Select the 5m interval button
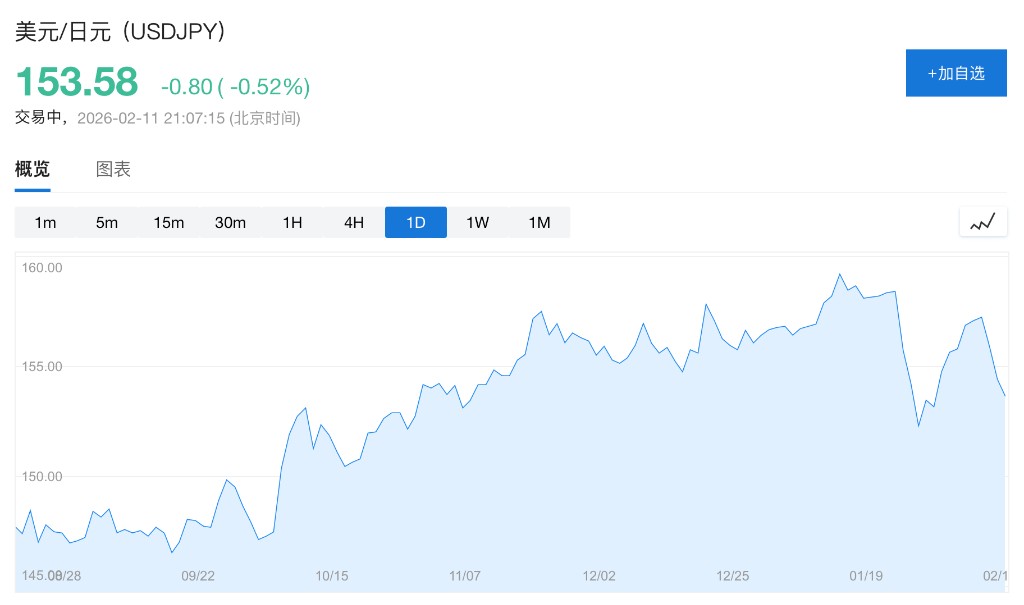Image resolution: width=1024 pixels, height=605 pixels. click(107, 222)
